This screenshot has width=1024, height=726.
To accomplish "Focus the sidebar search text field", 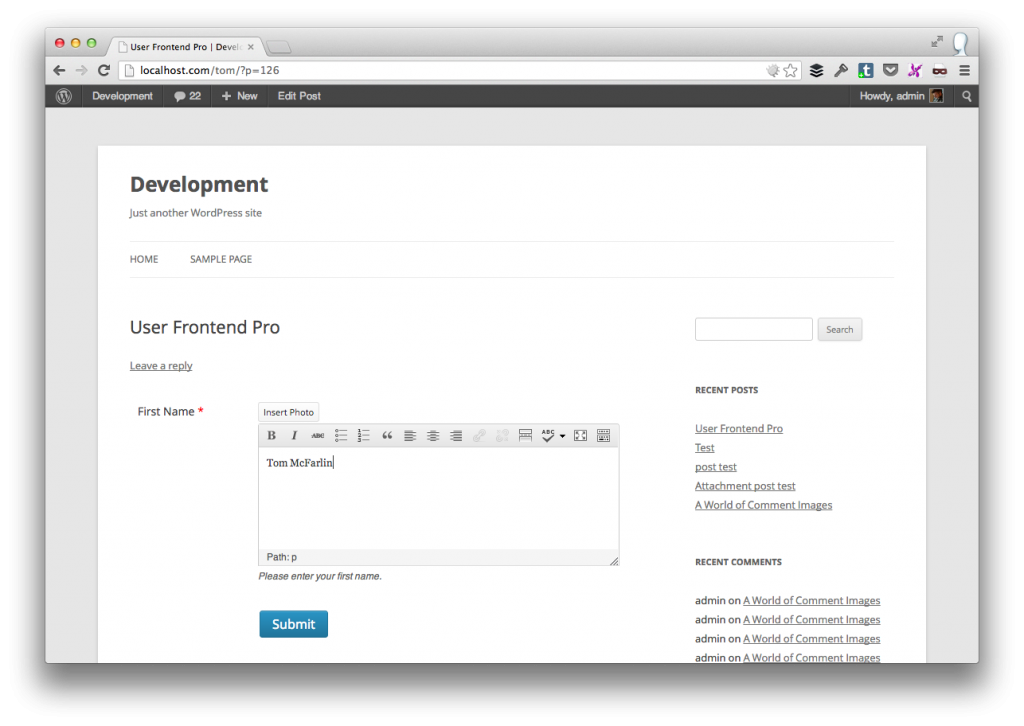I will click(754, 330).
